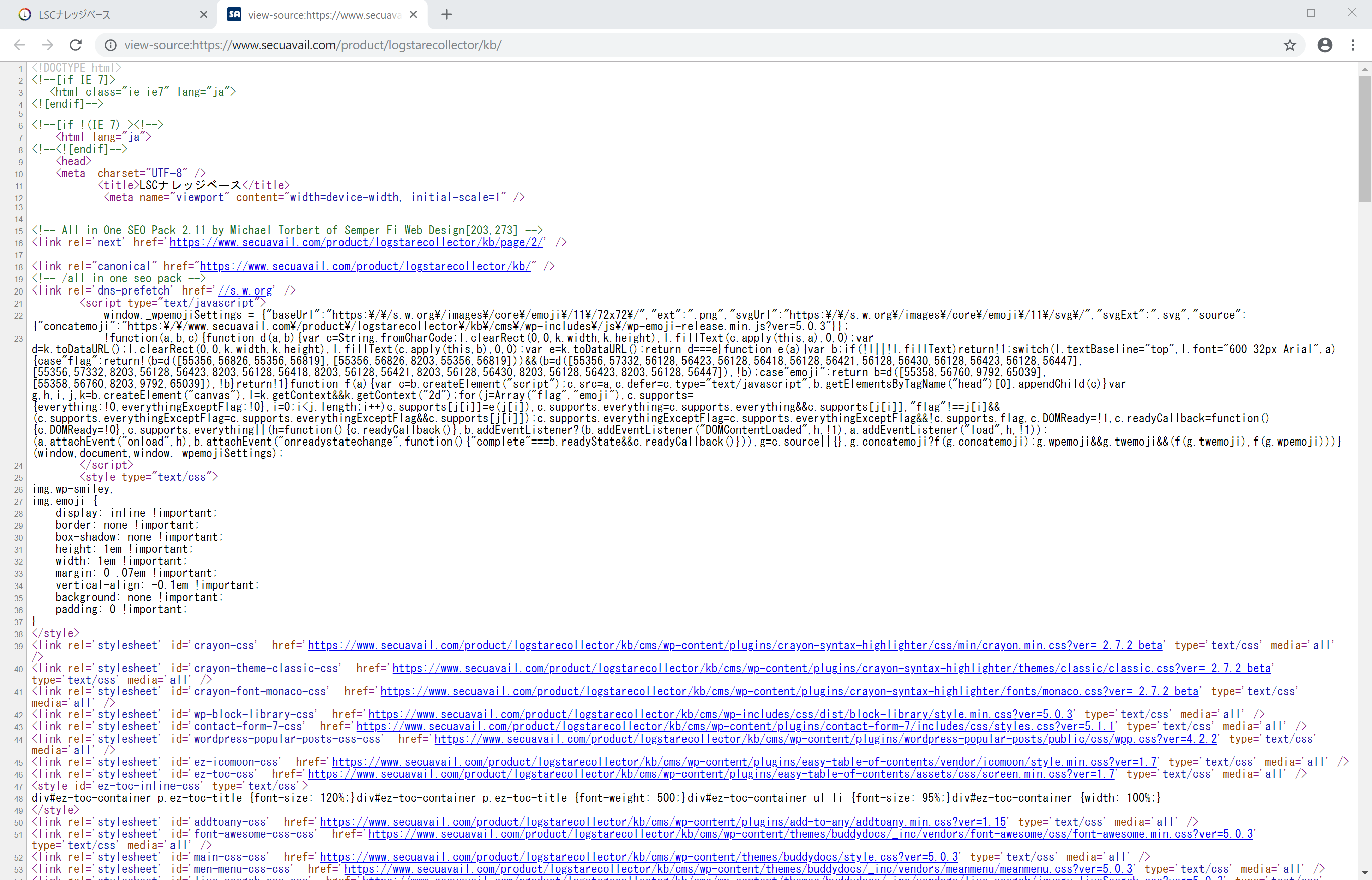Open the //s.w.org dns-prefetch link
Screen dimensions: 1372x880
click(x=245, y=290)
